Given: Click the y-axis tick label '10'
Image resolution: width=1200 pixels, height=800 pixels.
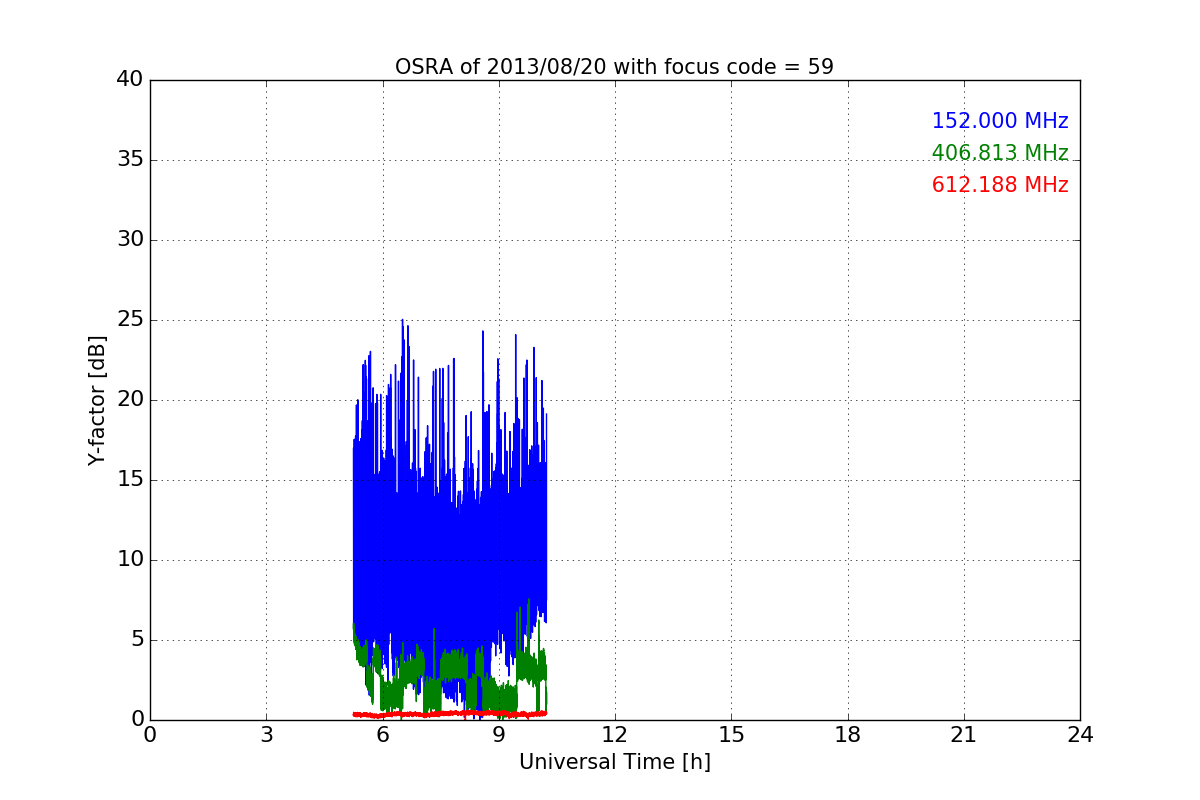Looking at the screenshot, I should click(x=130, y=560).
